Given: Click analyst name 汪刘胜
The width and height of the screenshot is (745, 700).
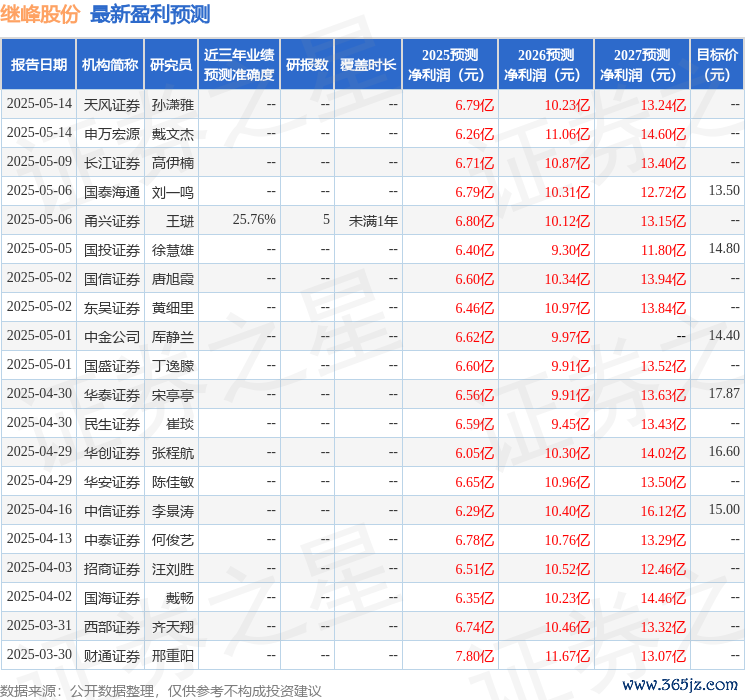Looking at the screenshot, I should click(x=172, y=569).
